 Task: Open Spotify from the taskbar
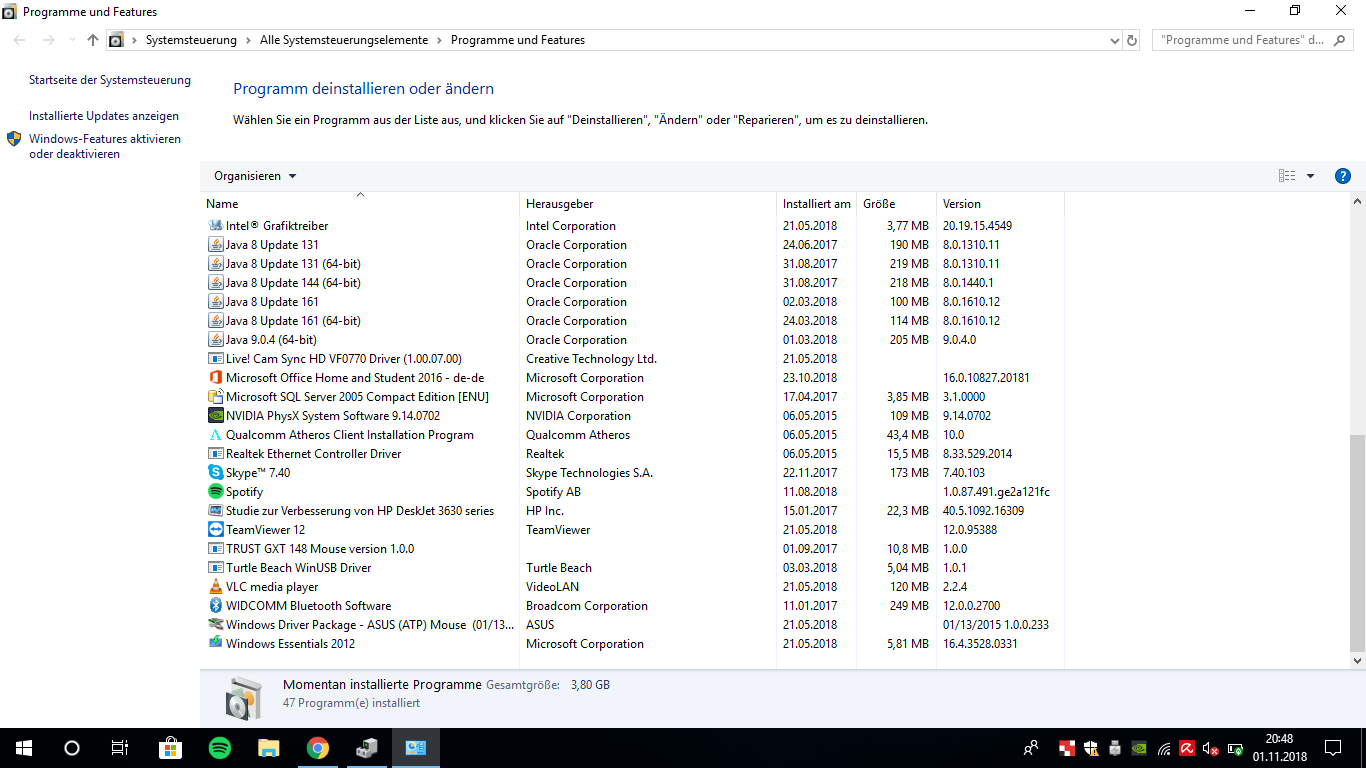click(219, 748)
